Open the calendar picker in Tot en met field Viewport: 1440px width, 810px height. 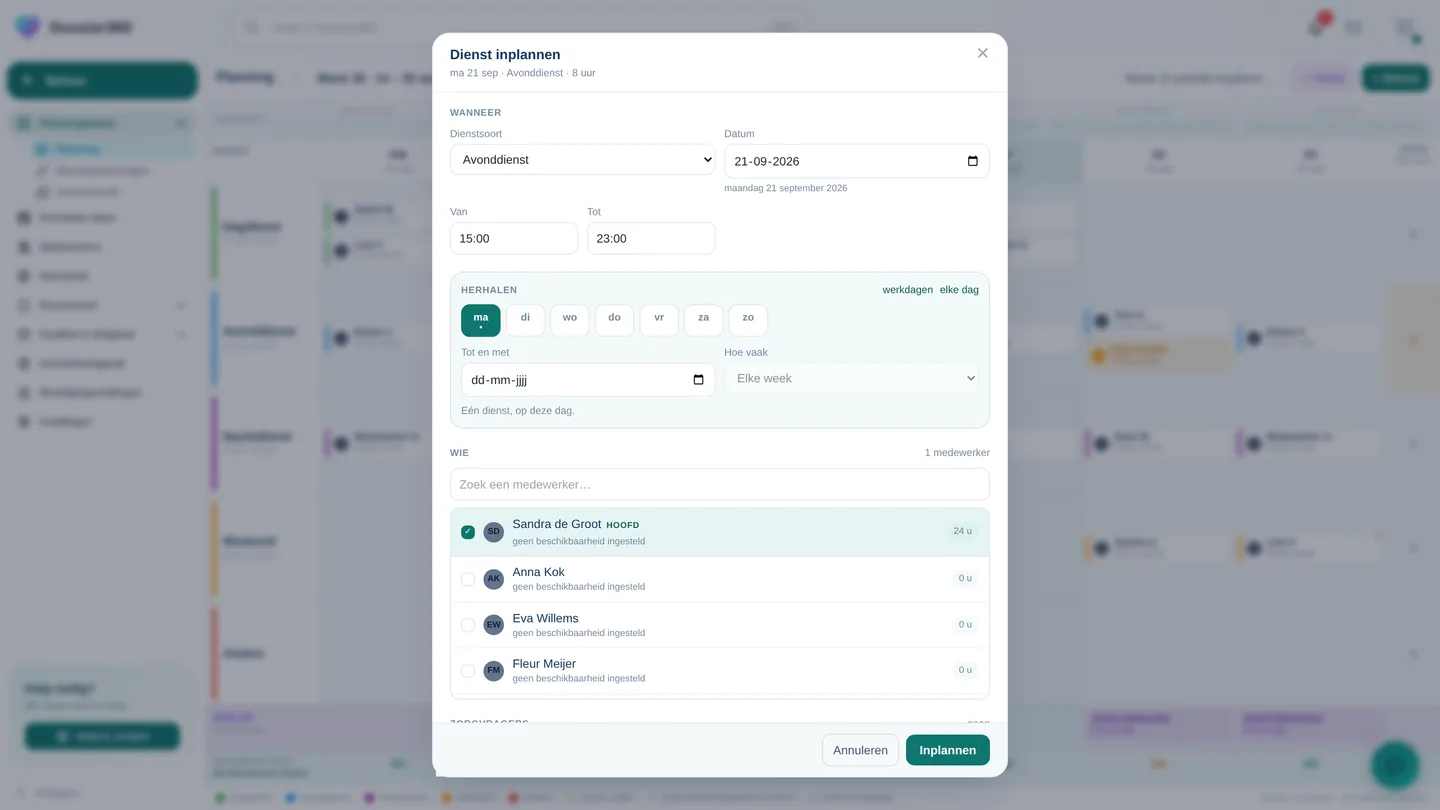point(699,380)
